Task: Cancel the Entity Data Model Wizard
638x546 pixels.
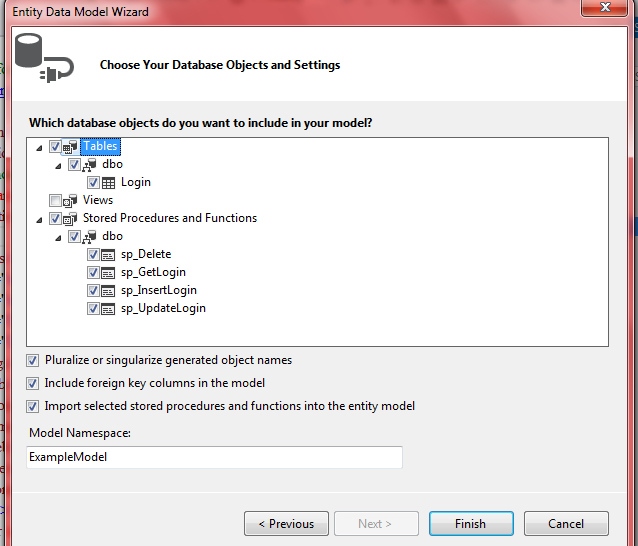Action: click(566, 524)
